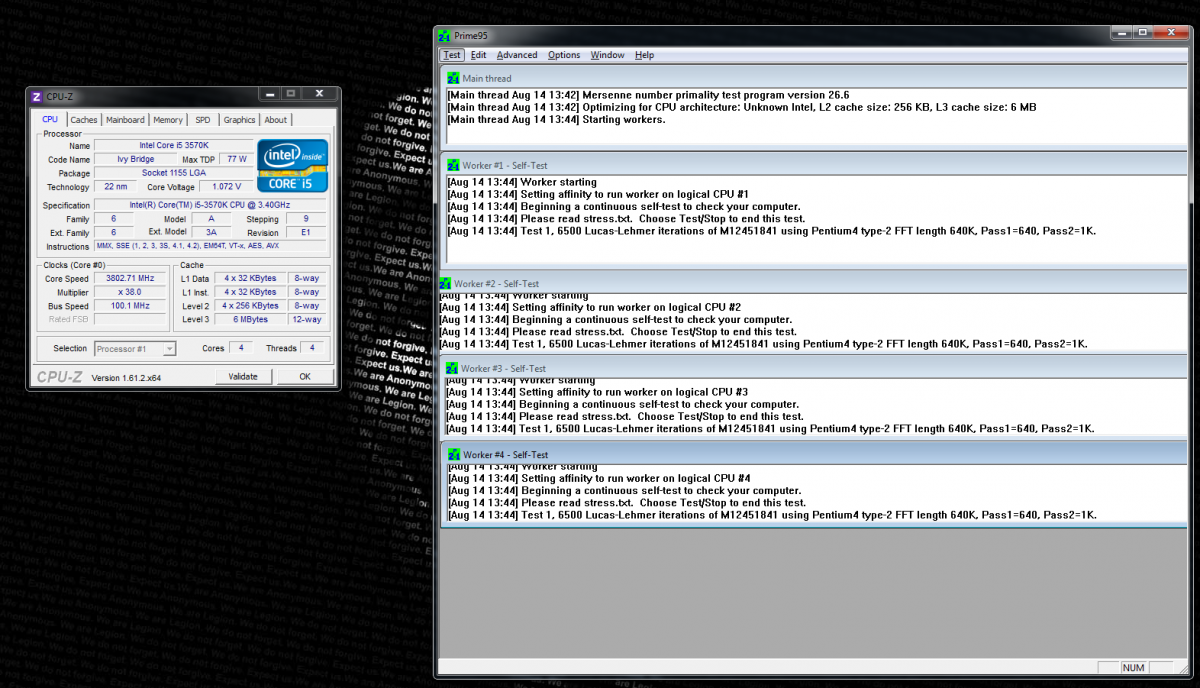Click the Code Name value 'Ivy Bridge'
The image size is (1200, 688).
(136, 159)
